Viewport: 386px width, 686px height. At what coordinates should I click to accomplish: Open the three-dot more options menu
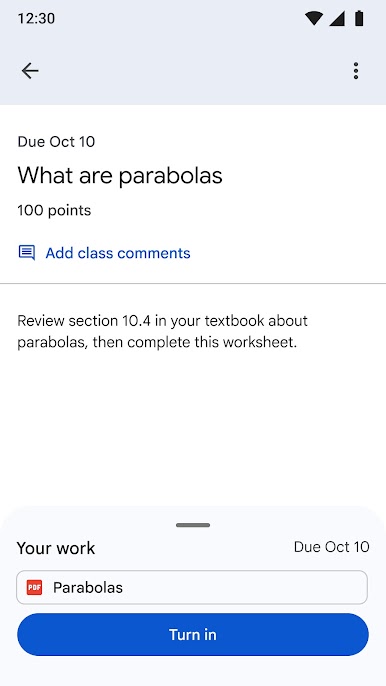pyautogui.click(x=356, y=70)
